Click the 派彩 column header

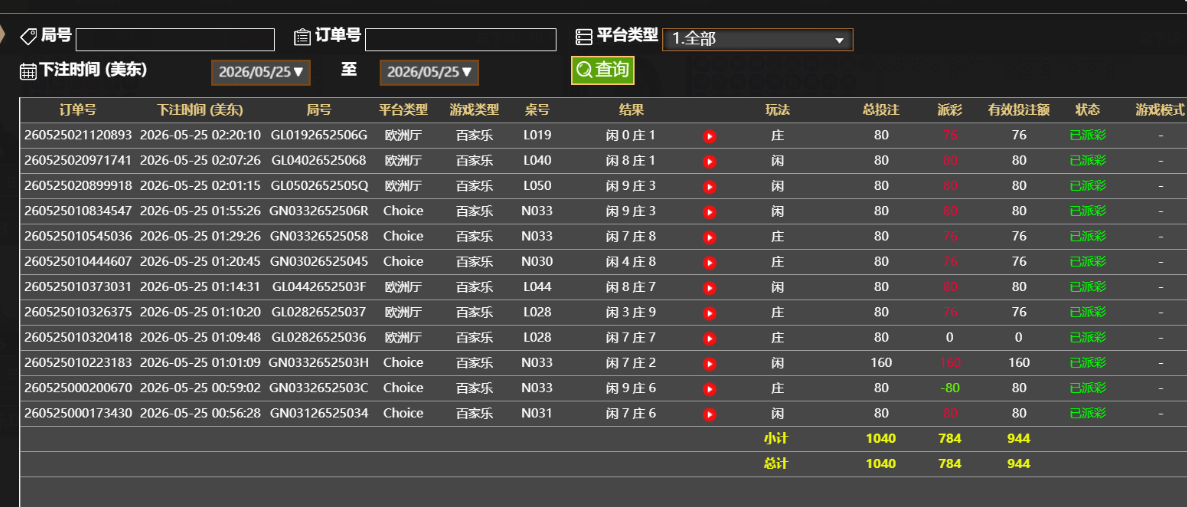pyautogui.click(x=949, y=110)
